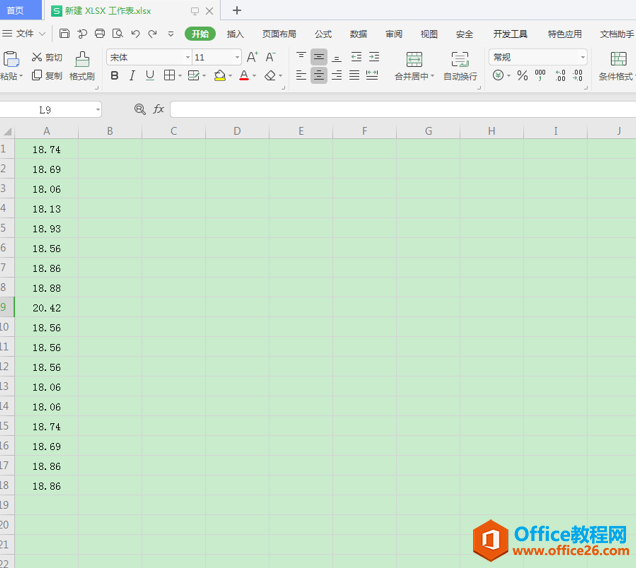
Task: Apply percent style format
Action: 522,75
